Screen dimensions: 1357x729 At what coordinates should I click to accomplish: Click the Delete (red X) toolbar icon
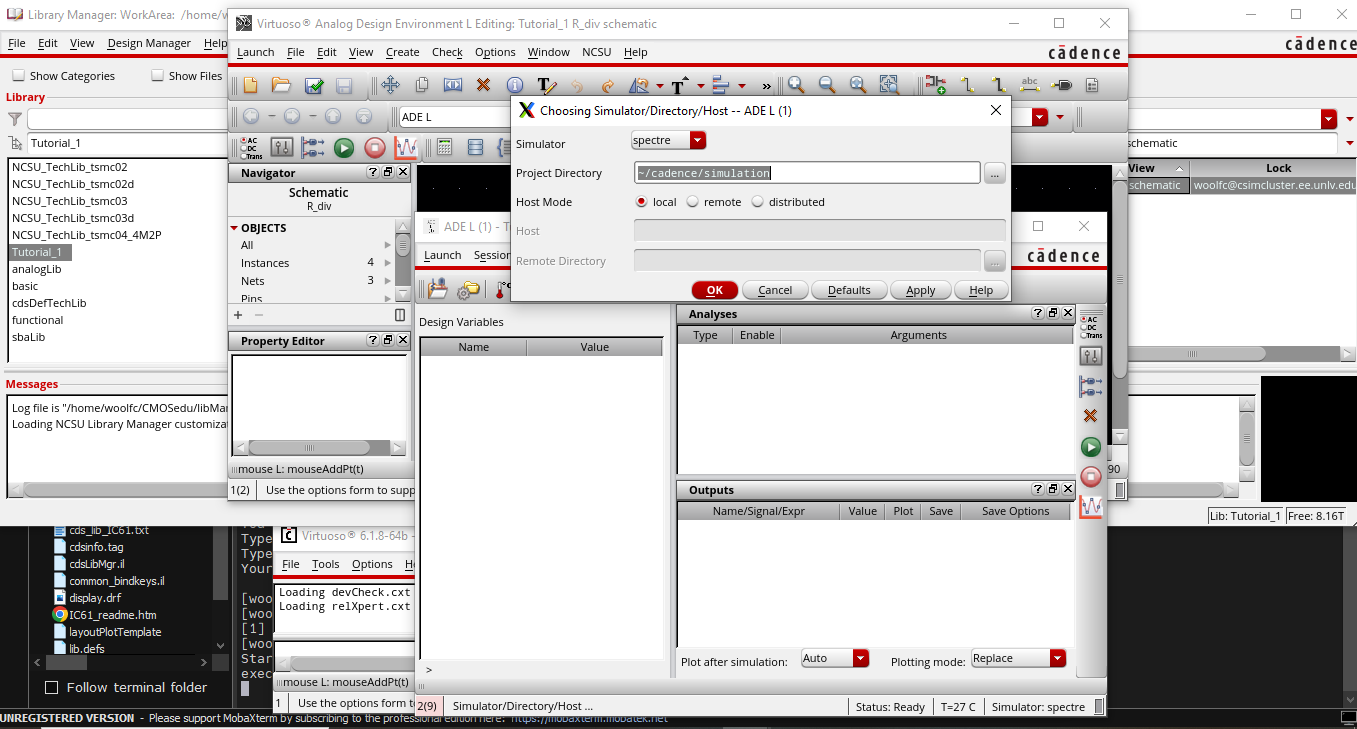(484, 86)
